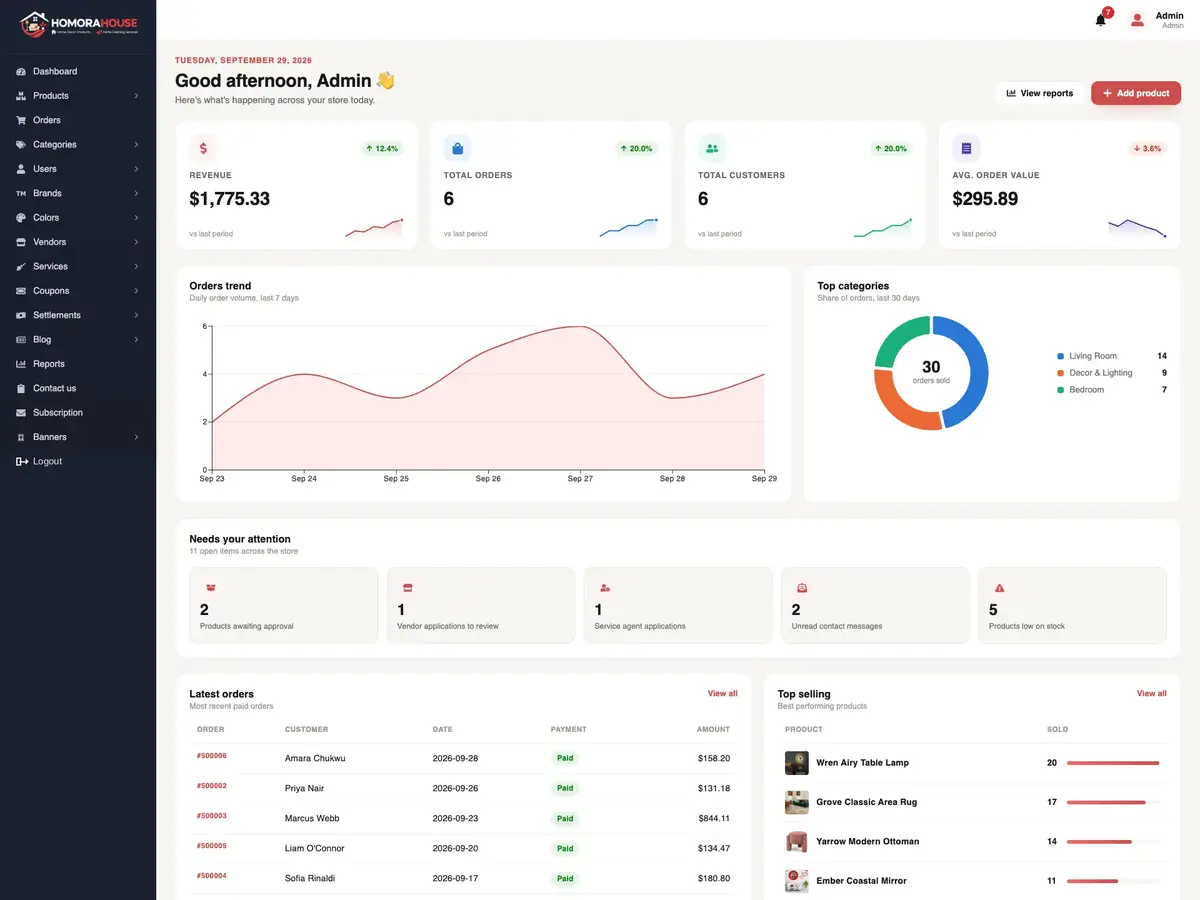Click the Users person icon
The image size is (1200, 900).
tap(22, 169)
